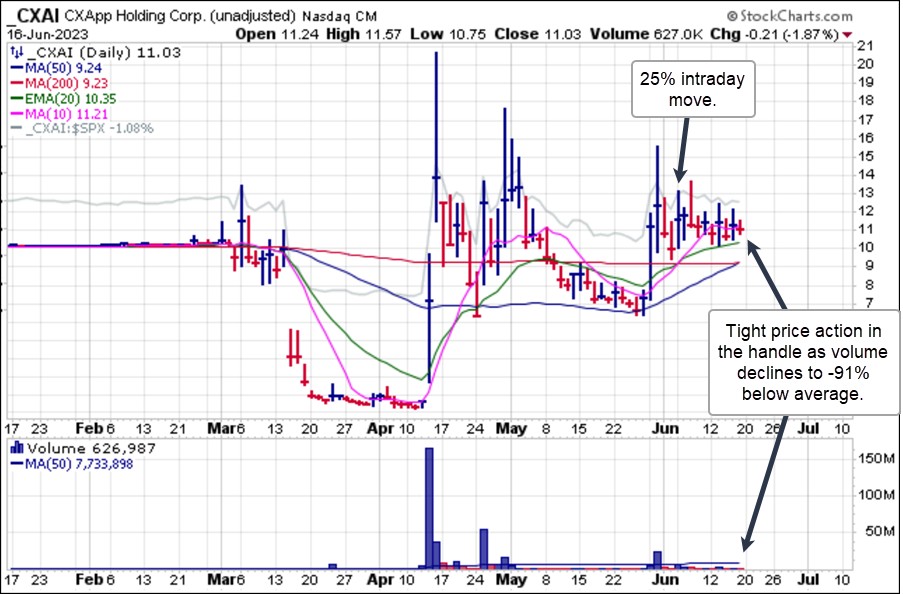
Task: Click the Nasdaq CM exchange label
Action: point(340,16)
